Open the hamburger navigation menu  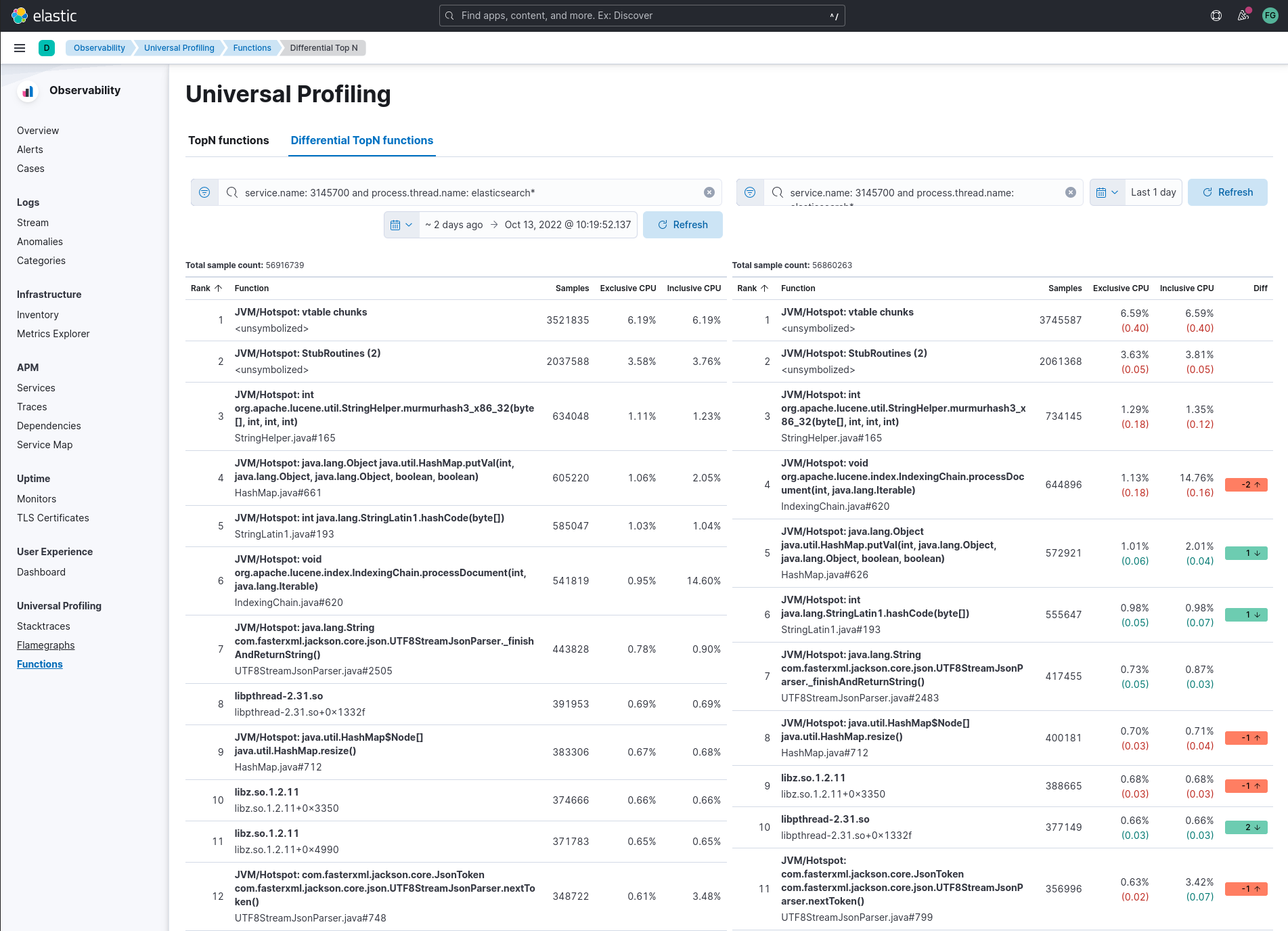(x=20, y=48)
